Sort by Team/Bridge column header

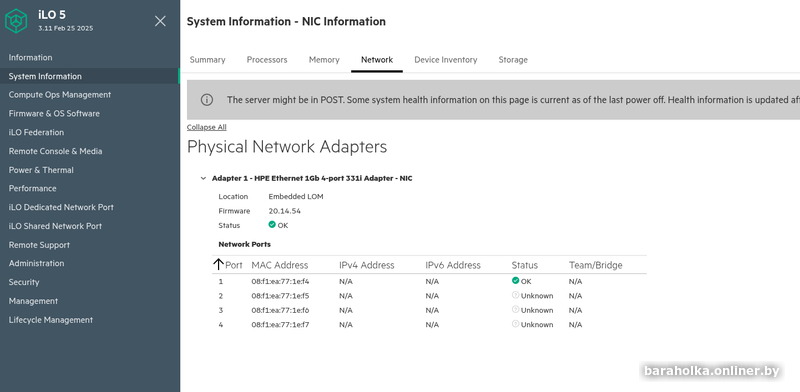596,265
